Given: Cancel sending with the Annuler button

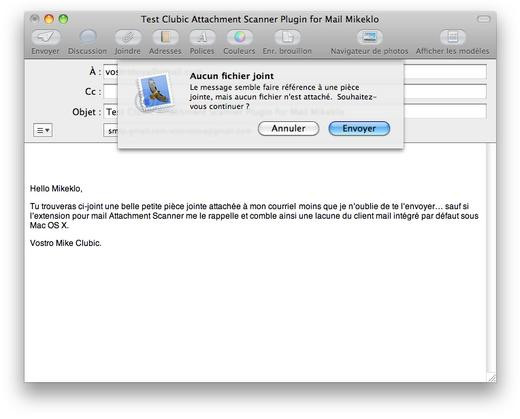Looking at the screenshot, I should point(288,129).
